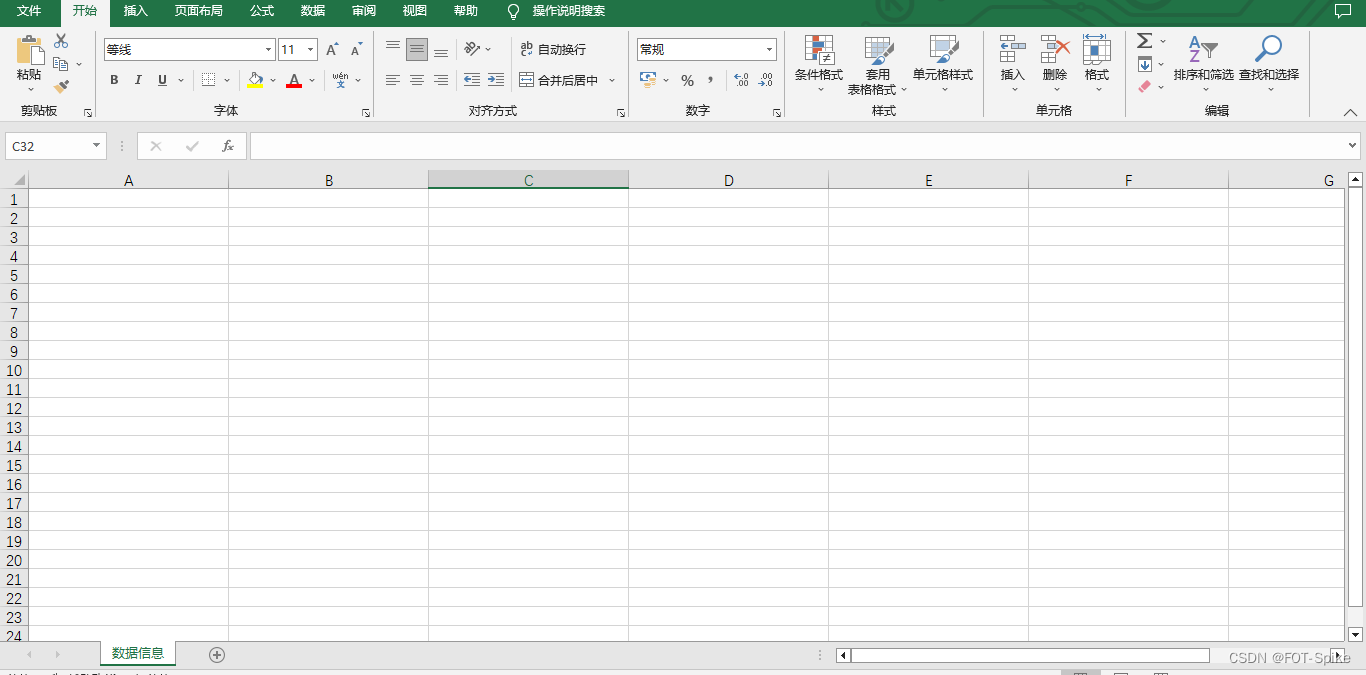Decrease indent icon

(472, 80)
